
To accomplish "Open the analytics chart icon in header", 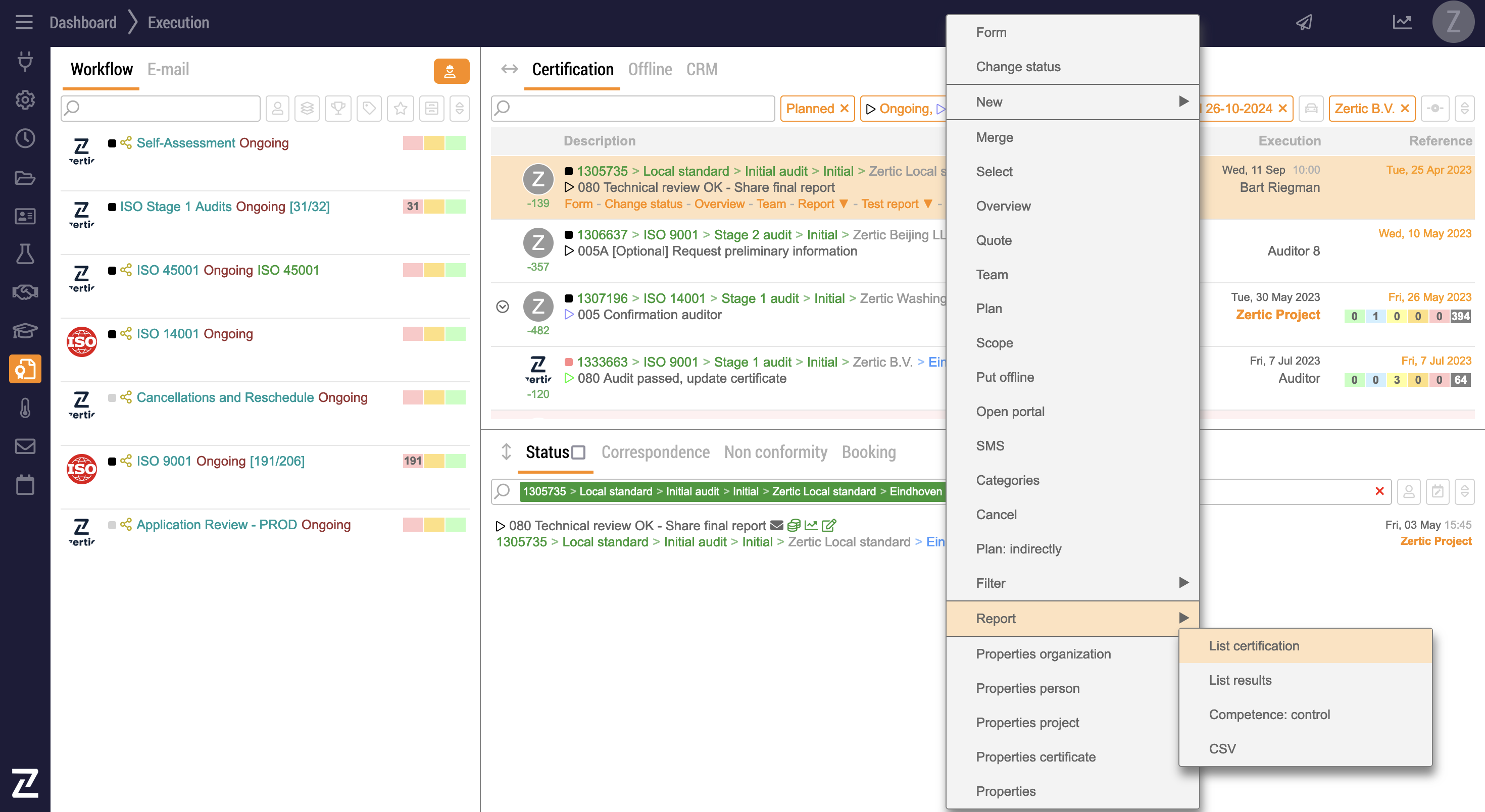I will [1402, 23].
